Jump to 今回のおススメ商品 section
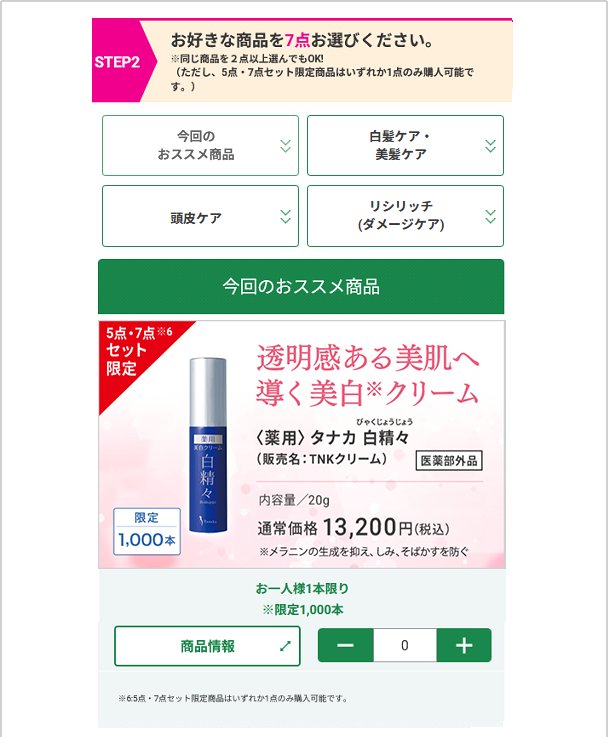This screenshot has width=608, height=737. point(200,146)
